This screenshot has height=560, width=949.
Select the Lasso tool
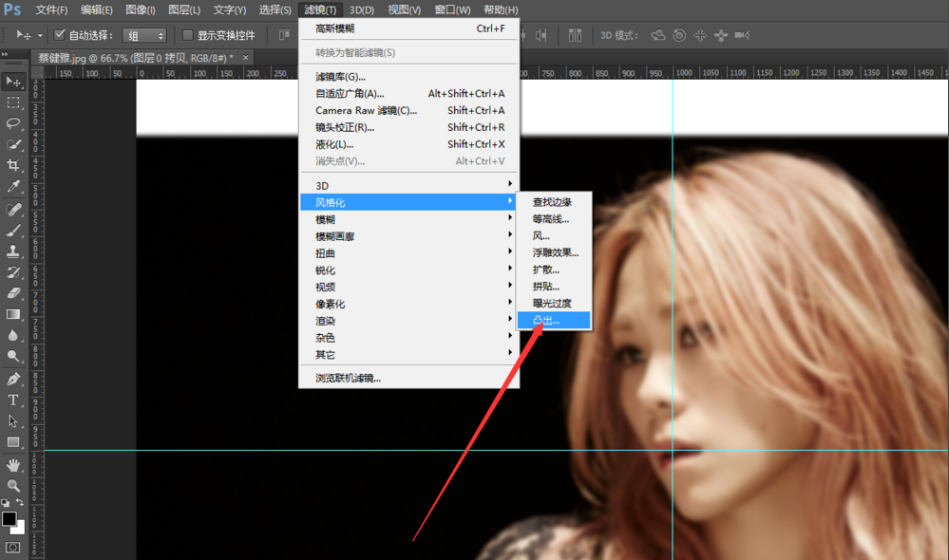13,124
